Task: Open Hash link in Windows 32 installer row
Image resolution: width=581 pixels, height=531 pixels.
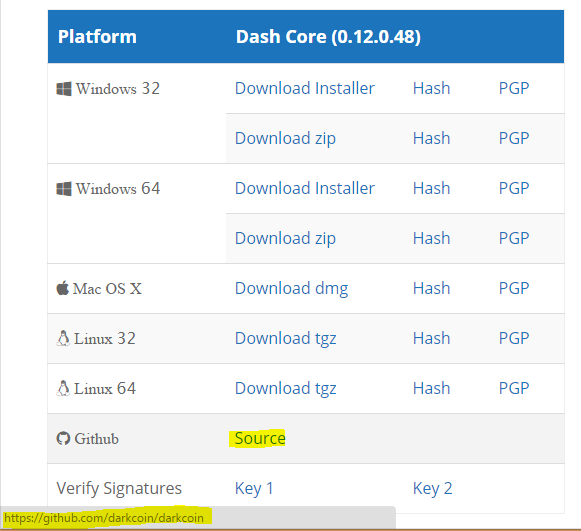Action: point(431,89)
